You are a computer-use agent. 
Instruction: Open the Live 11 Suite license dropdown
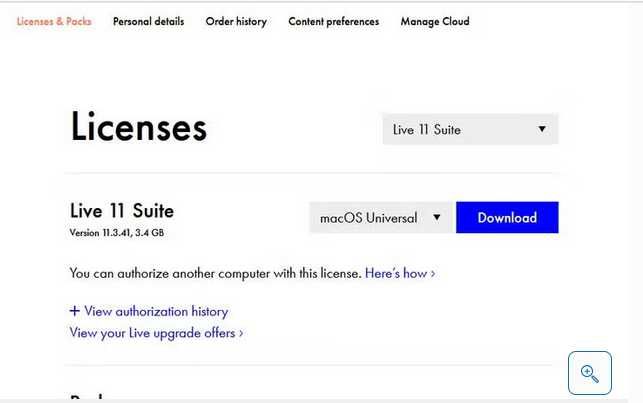[x=470, y=130]
